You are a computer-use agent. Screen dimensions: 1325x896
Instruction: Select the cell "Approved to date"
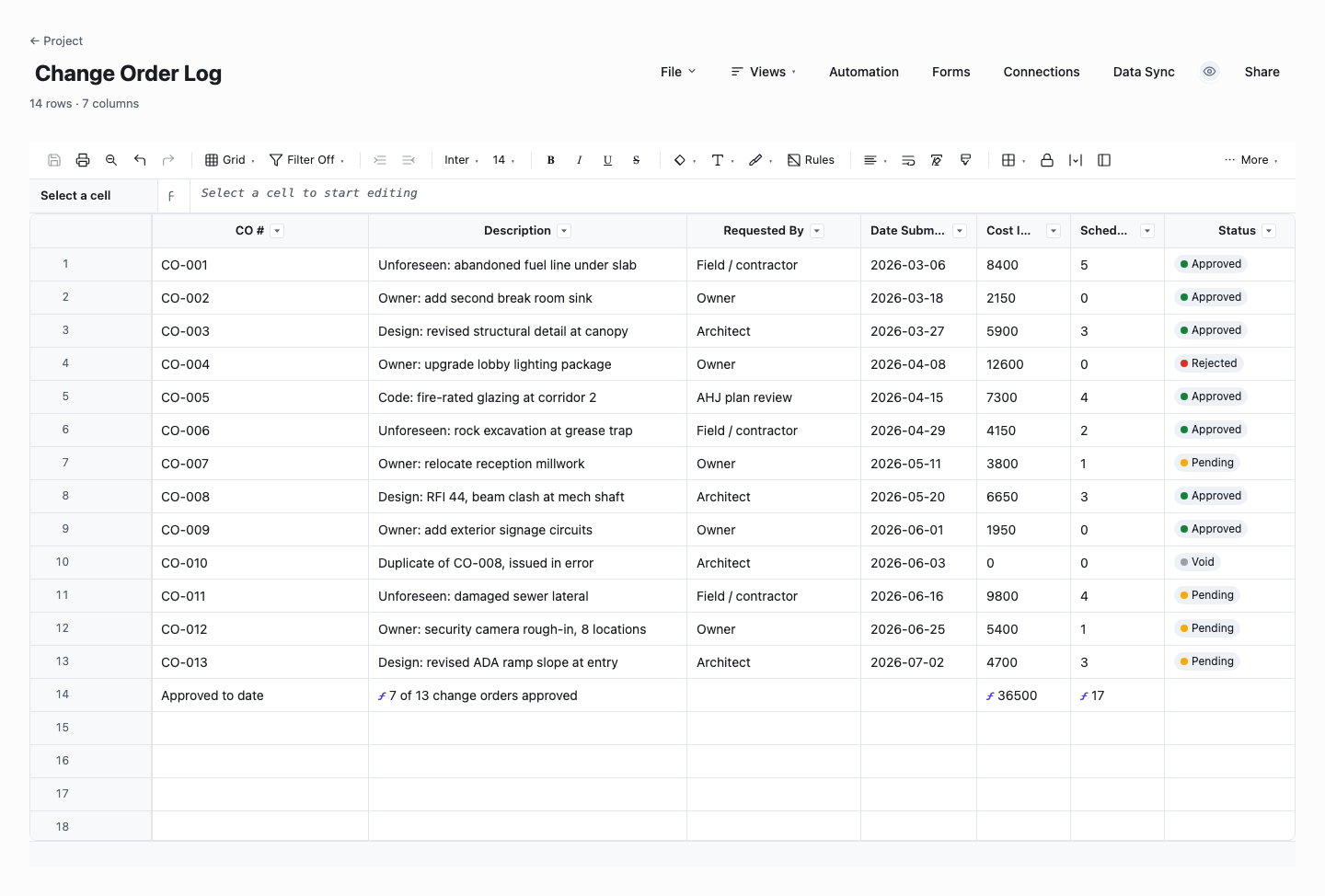(260, 695)
